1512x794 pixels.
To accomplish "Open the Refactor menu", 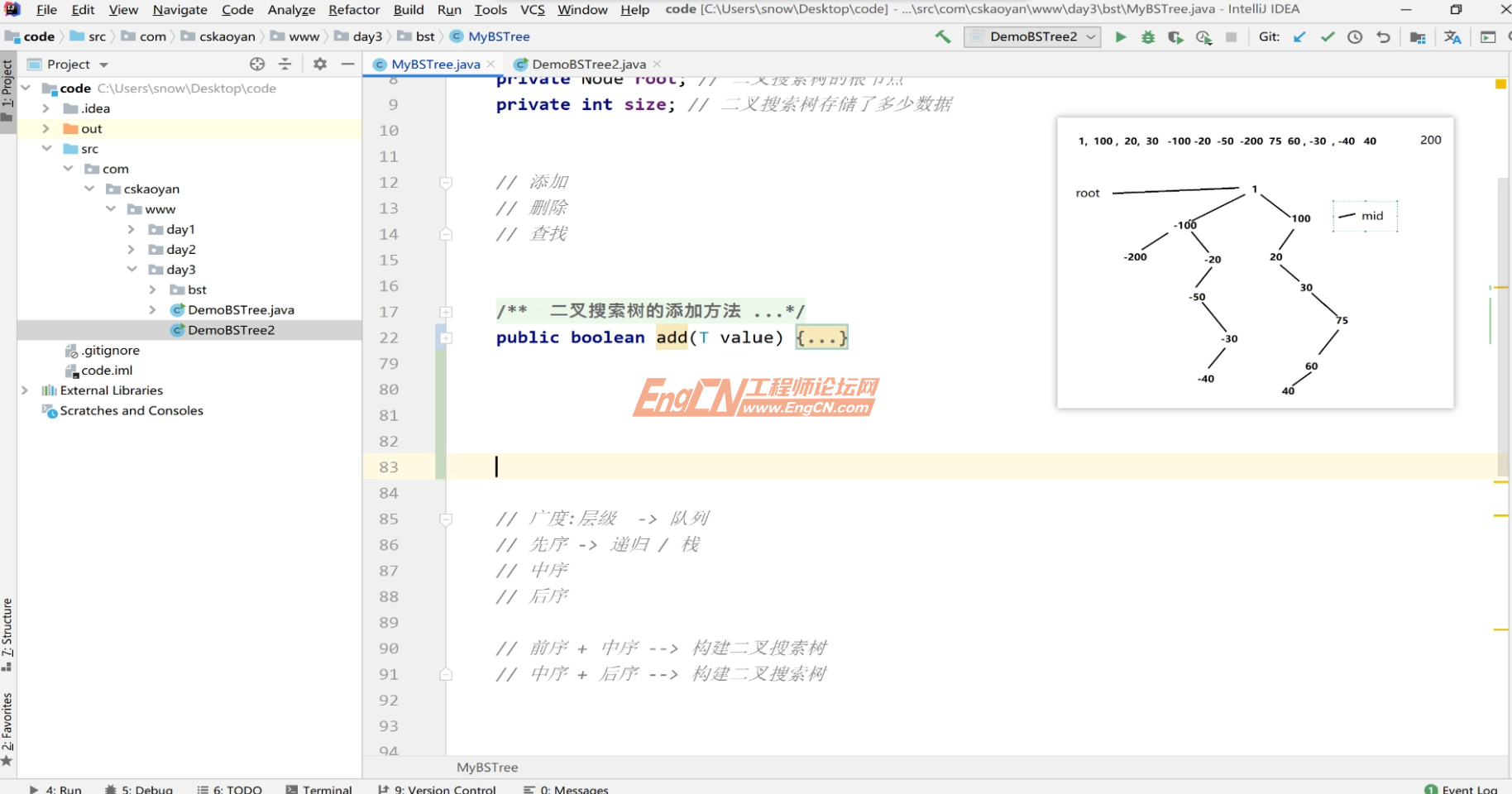I will pyautogui.click(x=353, y=10).
